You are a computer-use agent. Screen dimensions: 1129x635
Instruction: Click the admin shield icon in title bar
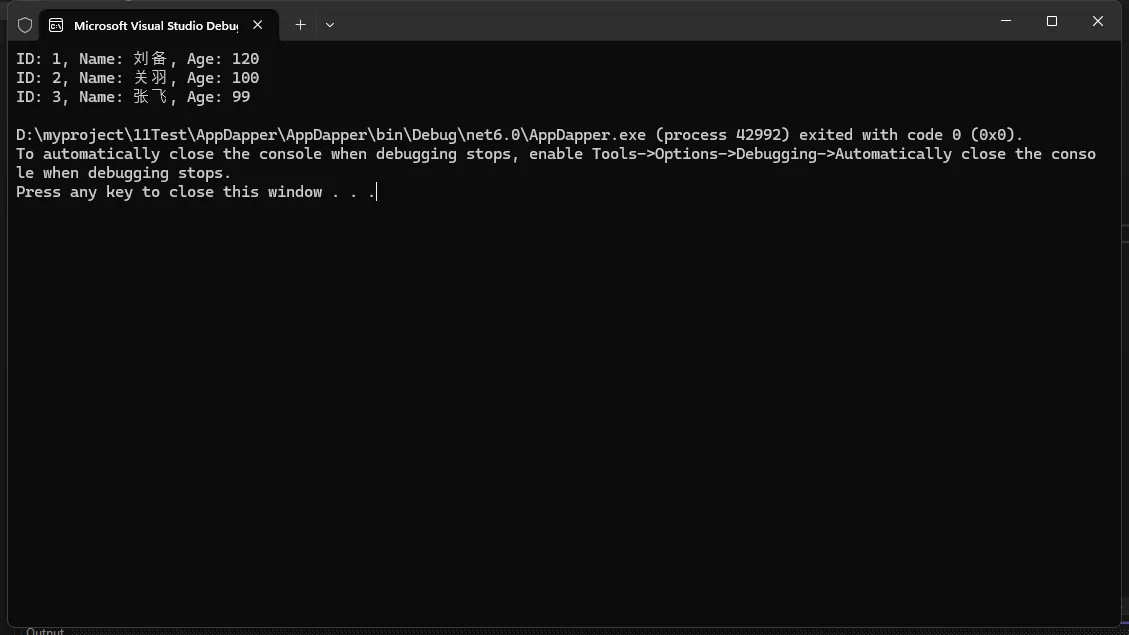point(25,25)
